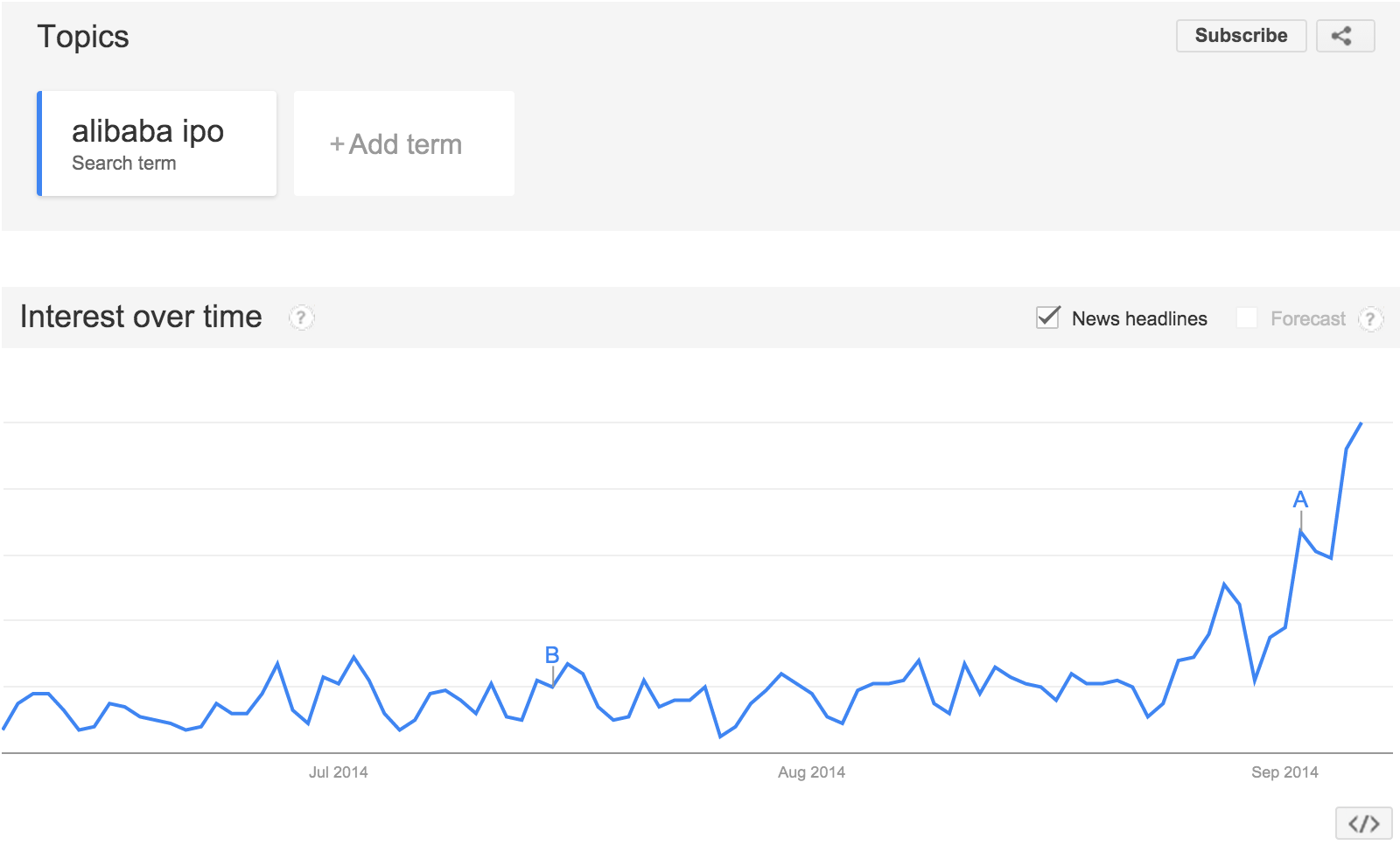This screenshot has width=1400, height=845.
Task: Click the Jul 2014 axis label
Action: [x=338, y=772]
